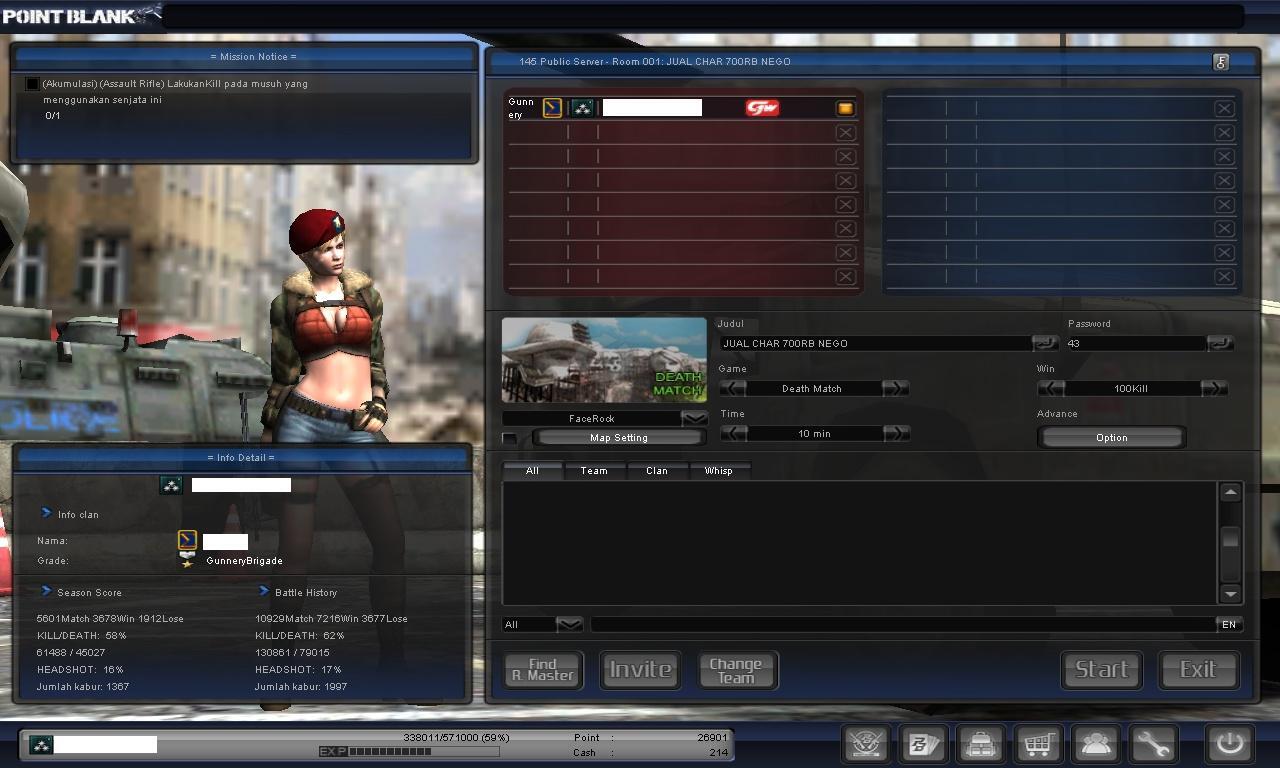Expand the FaceRock map dropdown

[x=693, y=418]
